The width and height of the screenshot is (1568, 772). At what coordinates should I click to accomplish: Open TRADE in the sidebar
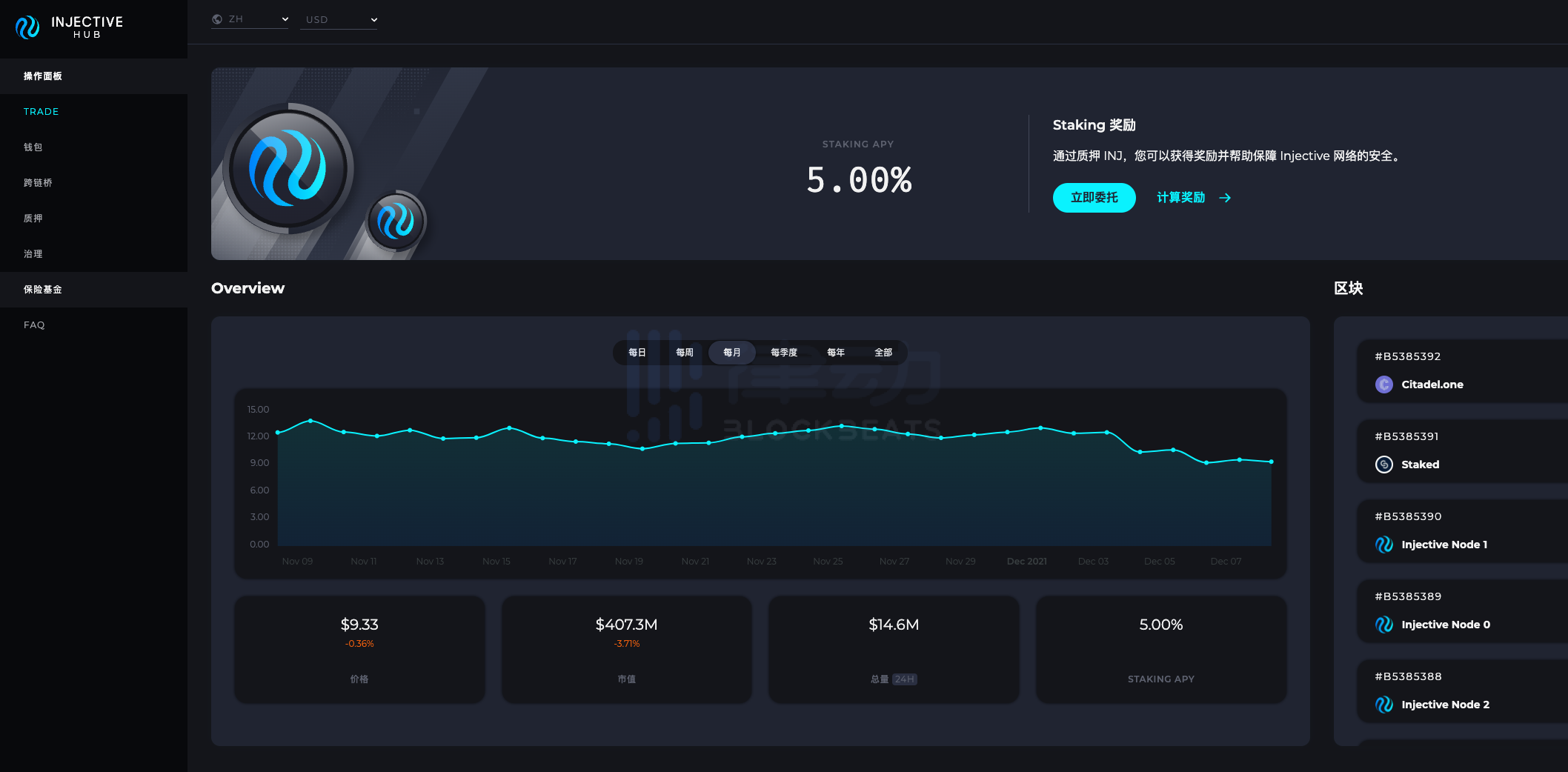[41, 112]
